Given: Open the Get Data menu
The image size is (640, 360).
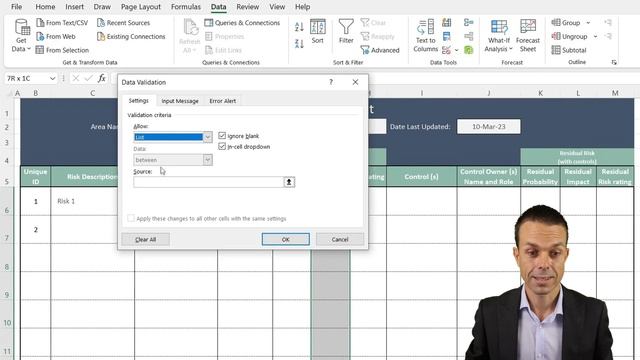Looking at the screenshot, I should pyautogui.click(x=21, y=36).
